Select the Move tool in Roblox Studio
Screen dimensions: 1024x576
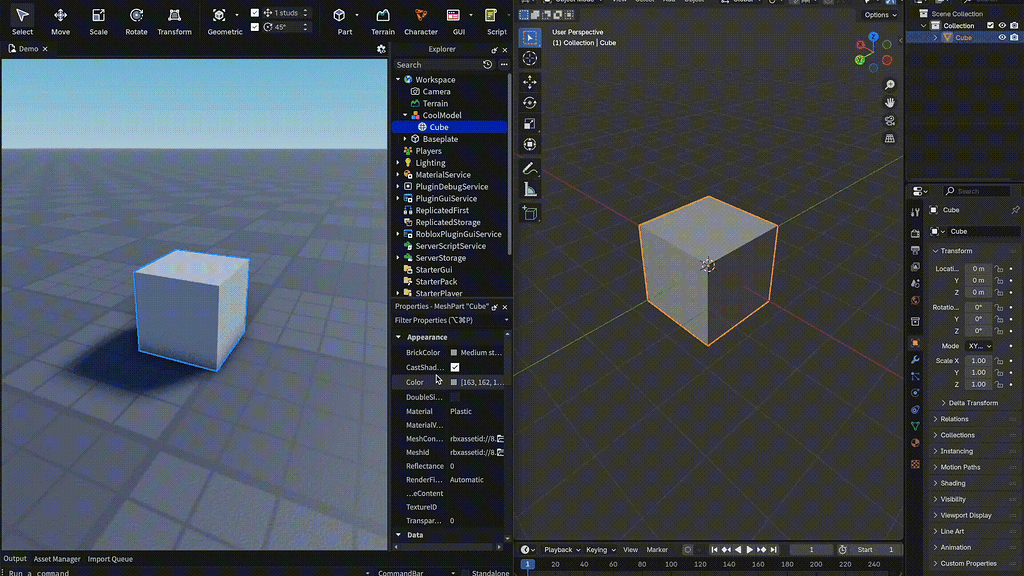(60, 20)
